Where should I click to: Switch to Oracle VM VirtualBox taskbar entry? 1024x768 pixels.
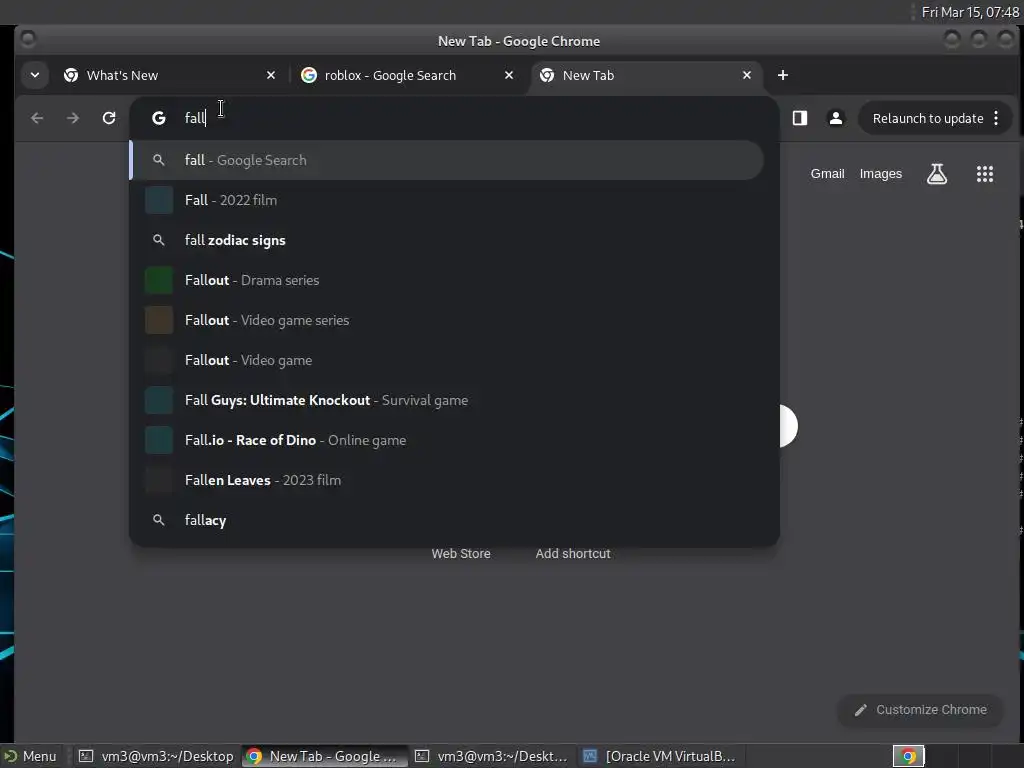pos(660,756)
